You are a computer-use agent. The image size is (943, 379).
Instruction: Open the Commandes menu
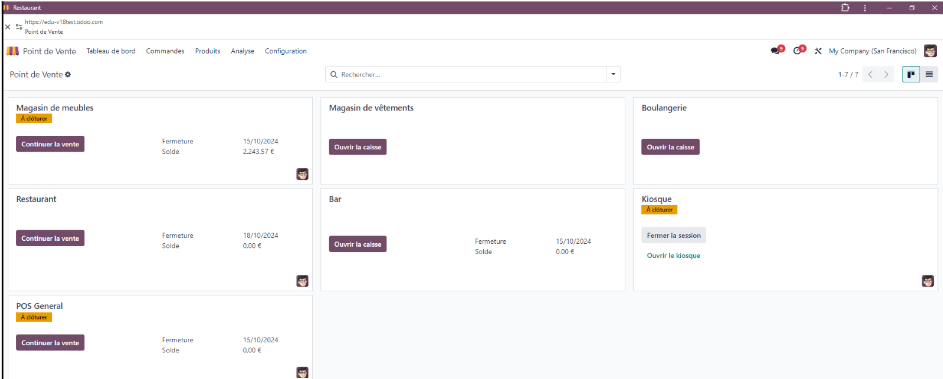tap(165, 51)
